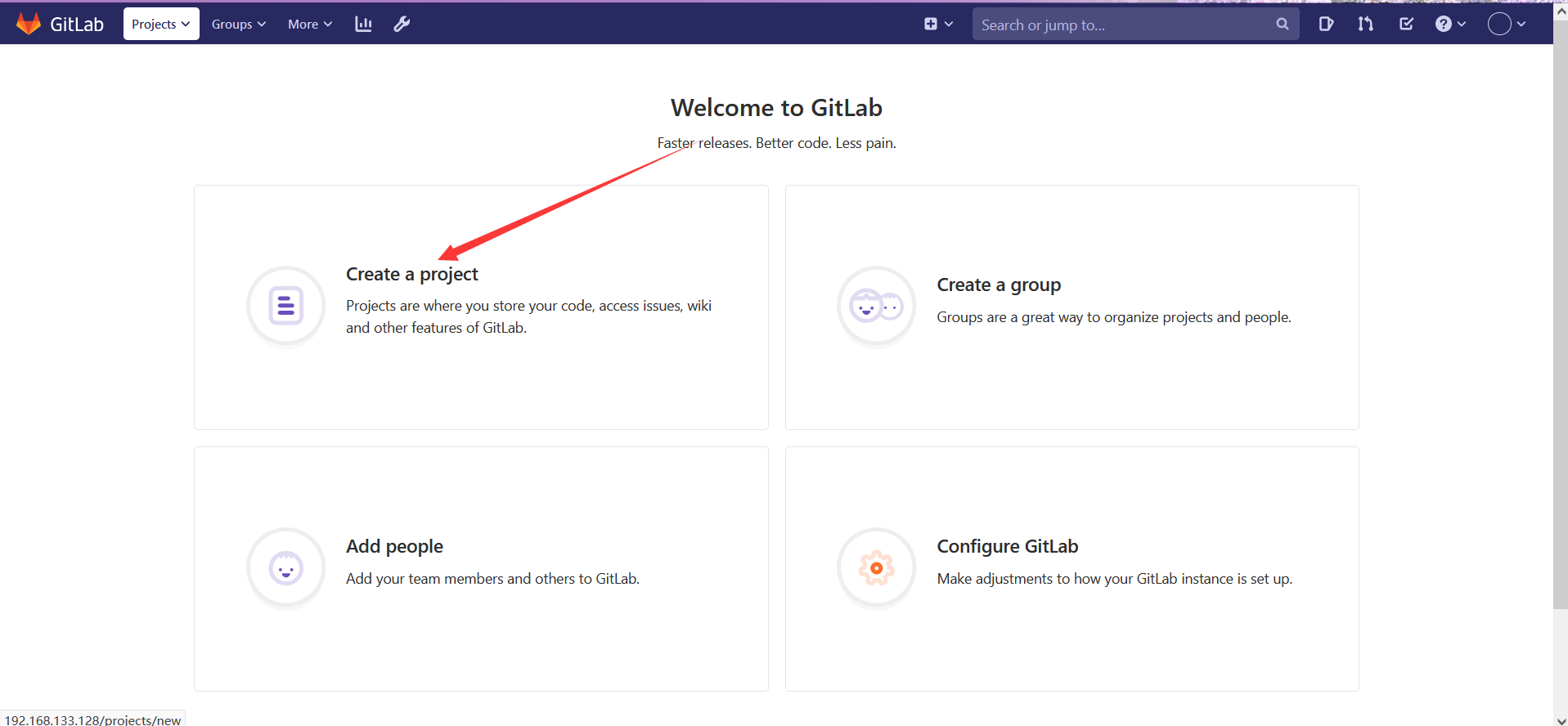The width and height of the screenshot is (1568, 726).
Task: Open the Groups dropdown menu
Action: [239, 24]
